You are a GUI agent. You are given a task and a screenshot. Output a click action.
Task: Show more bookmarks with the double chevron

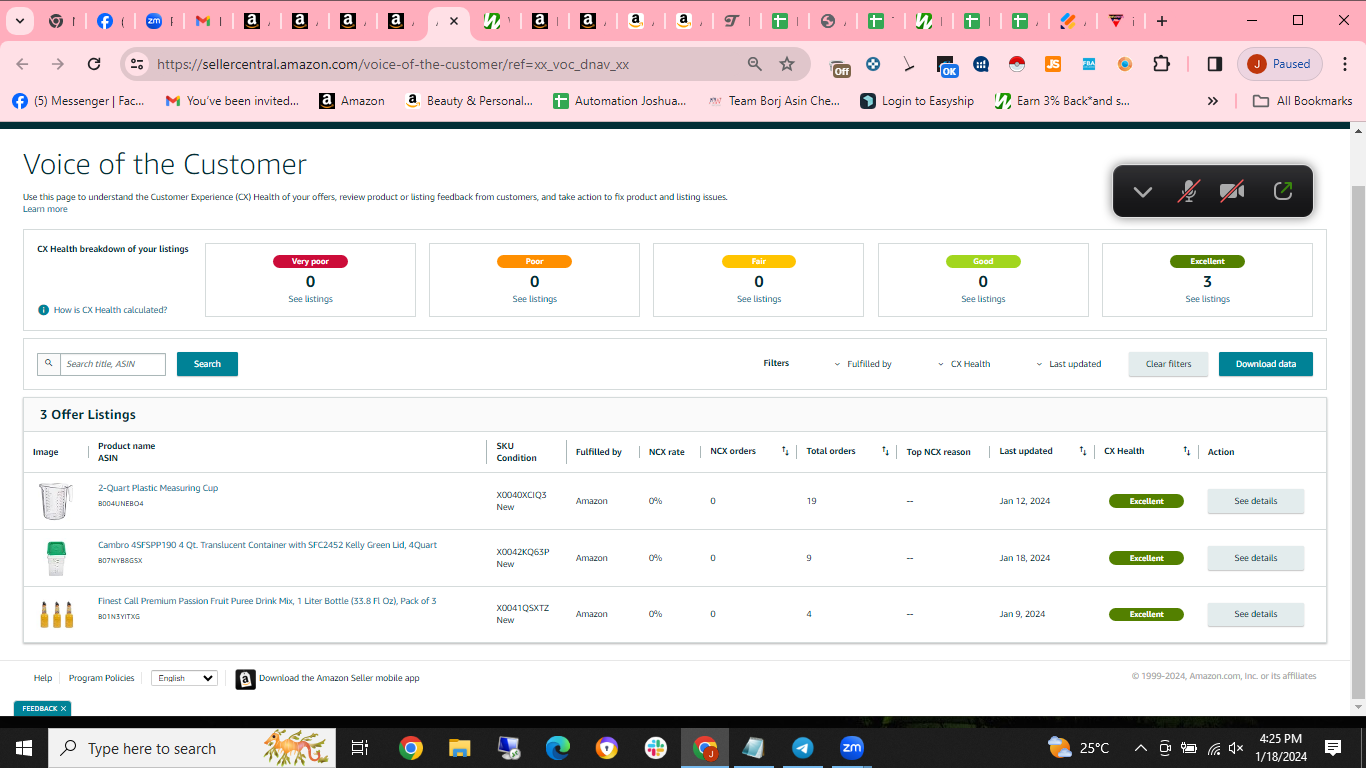(1213, 101)
